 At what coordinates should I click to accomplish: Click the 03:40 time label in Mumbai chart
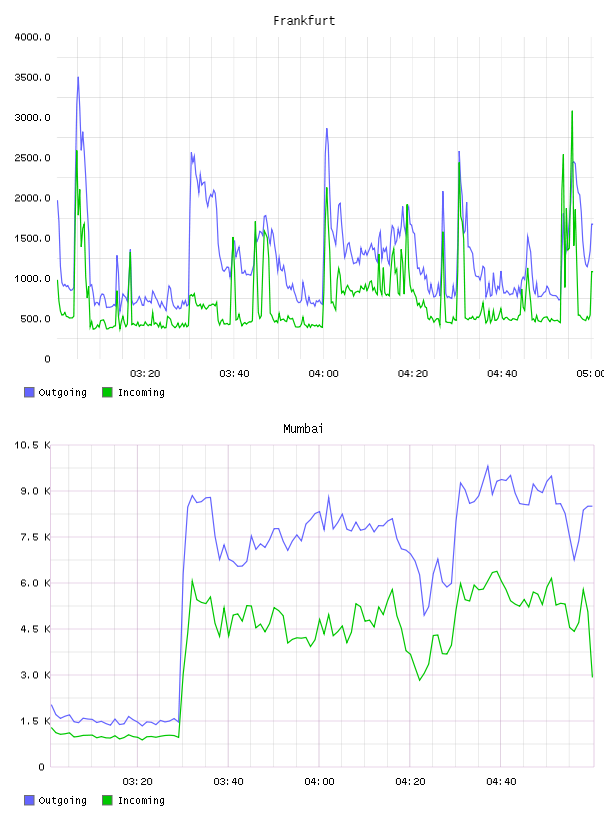coord(228,782)
